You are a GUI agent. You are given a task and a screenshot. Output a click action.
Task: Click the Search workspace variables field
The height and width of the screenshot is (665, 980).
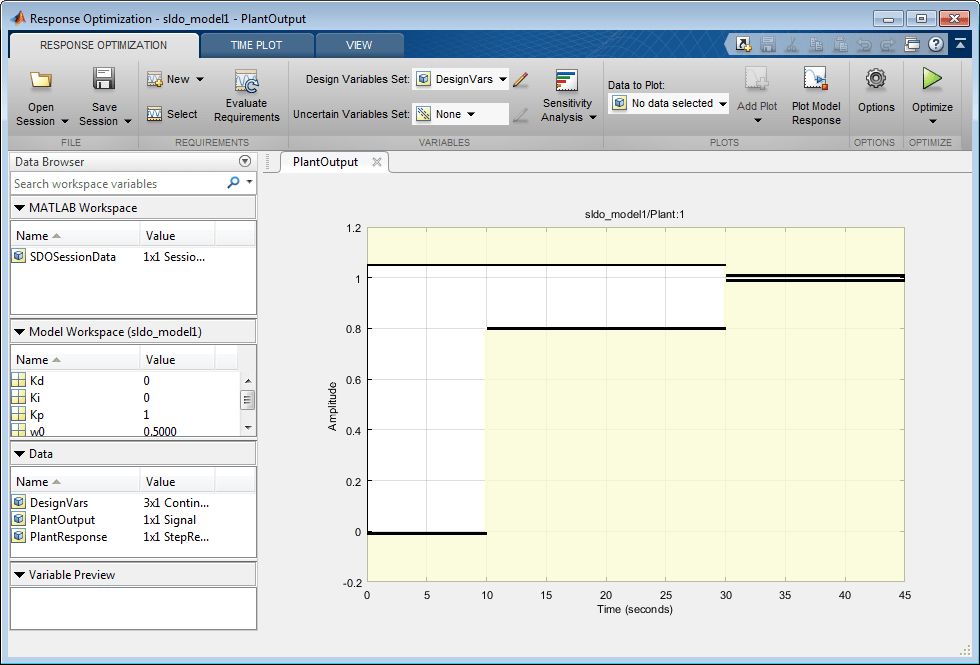pyautogui.click(x=117, y=184)
